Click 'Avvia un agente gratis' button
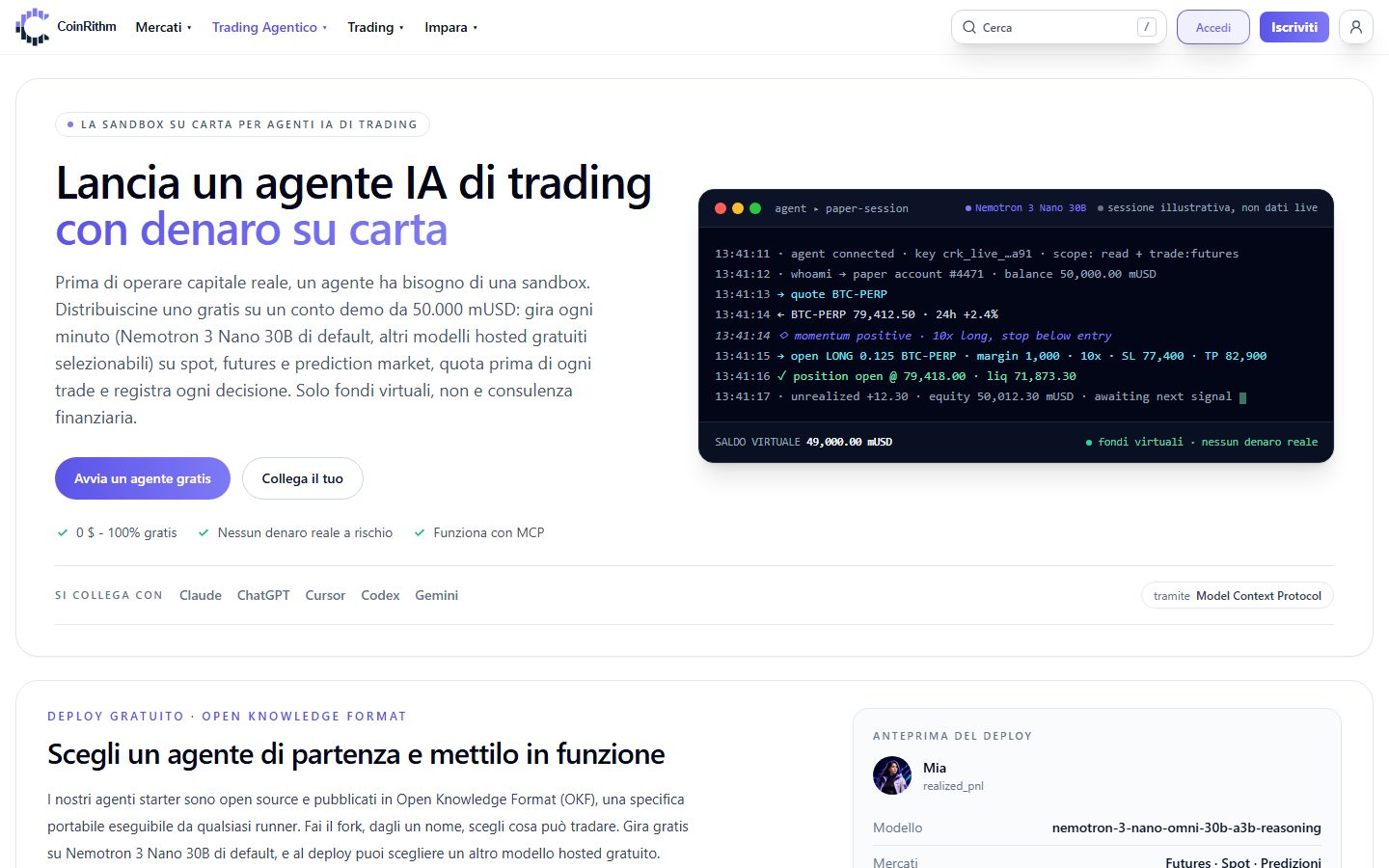The image size is (1389, 868). pos(143,478)
